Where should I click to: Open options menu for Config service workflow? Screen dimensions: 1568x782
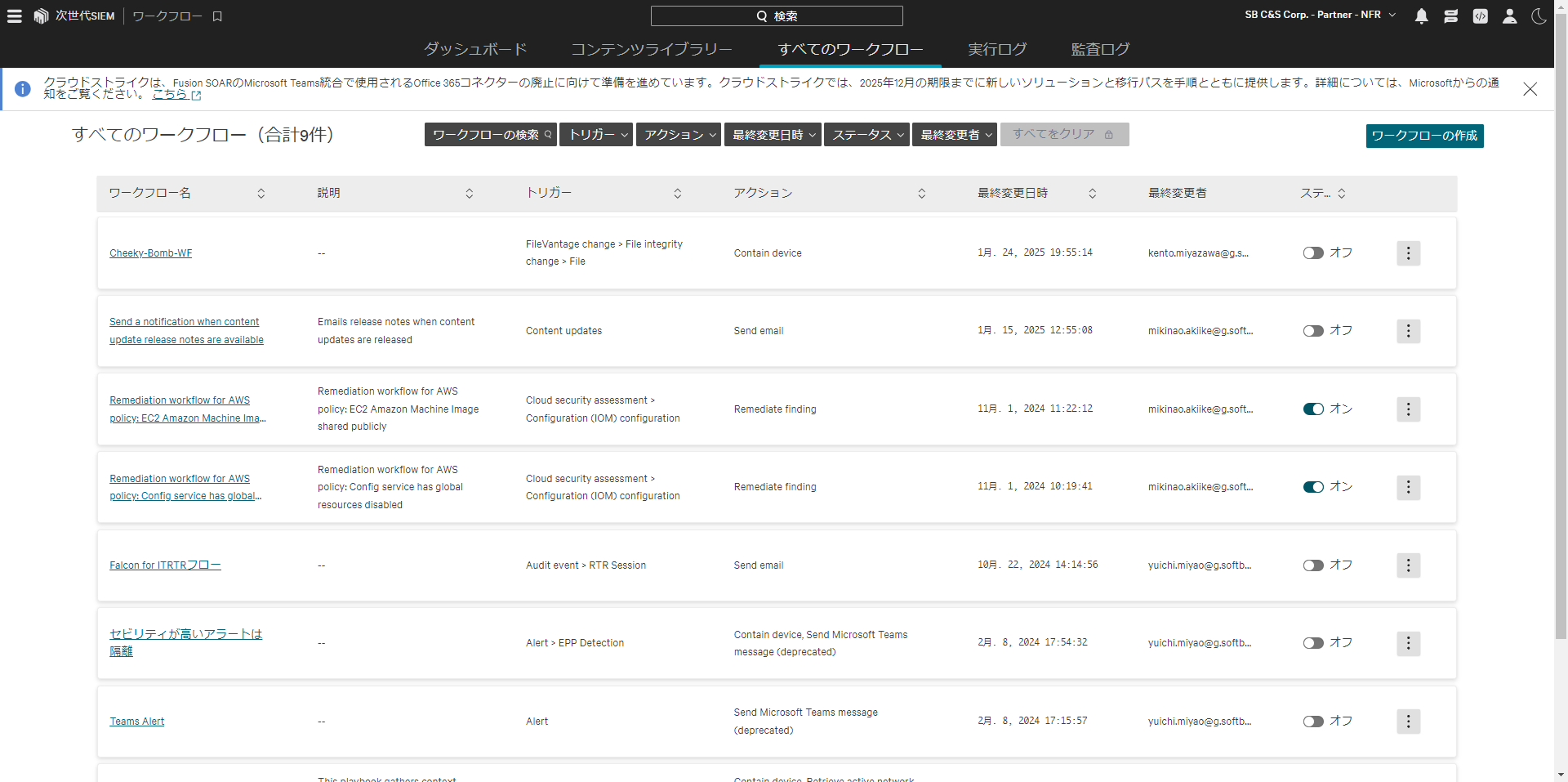[1408, 487]
